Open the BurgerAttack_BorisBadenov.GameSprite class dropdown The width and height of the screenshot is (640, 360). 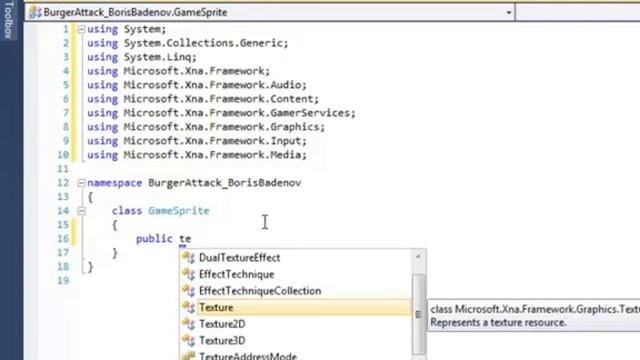(509, 13)
